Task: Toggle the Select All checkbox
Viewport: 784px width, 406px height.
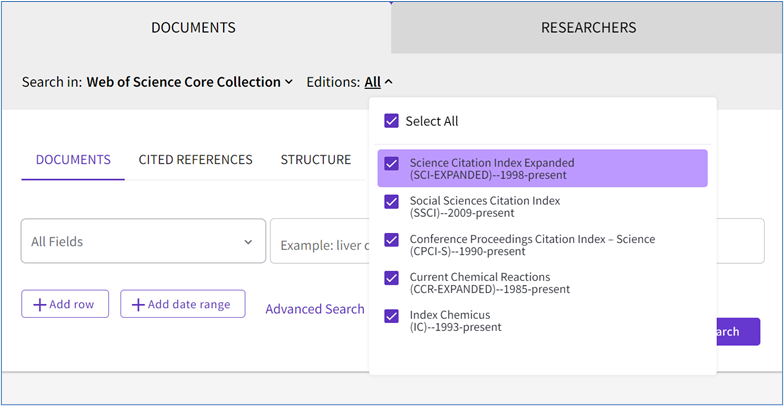Action: (x=391, y=121)
